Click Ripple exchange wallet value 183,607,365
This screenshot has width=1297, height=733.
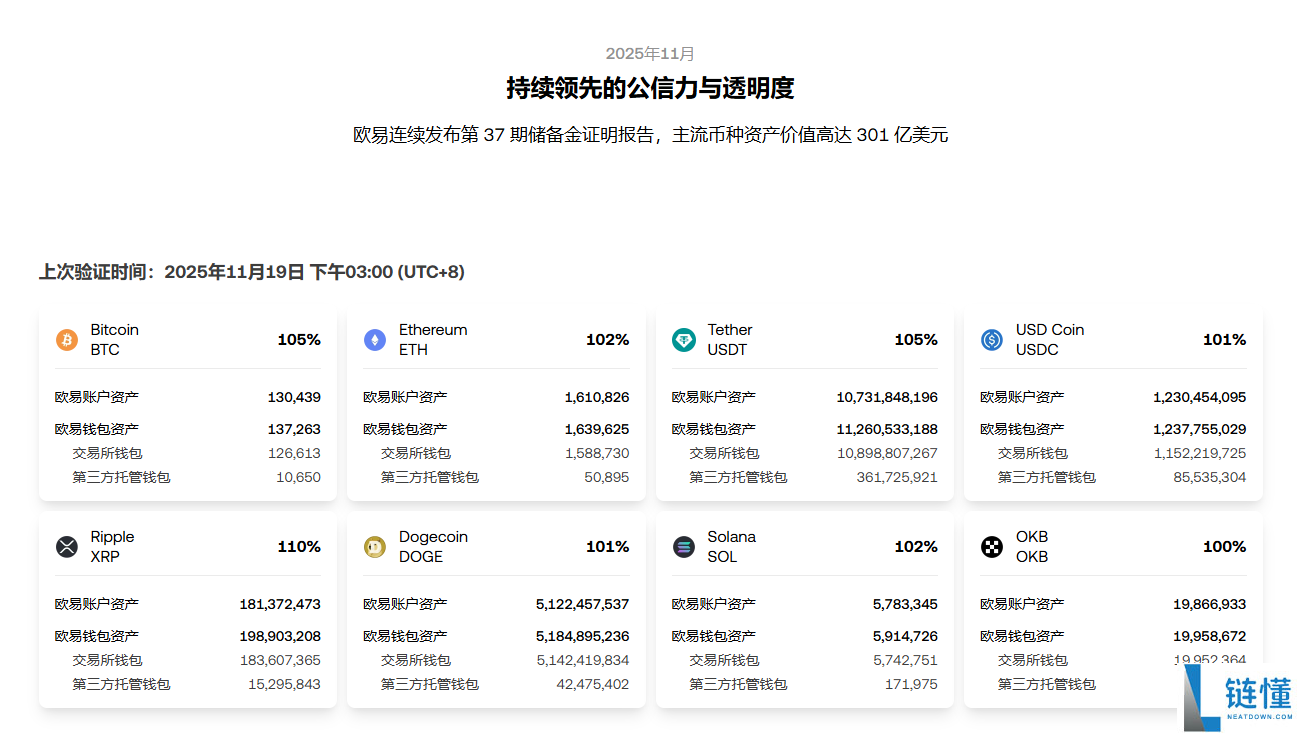coord(281,660)
